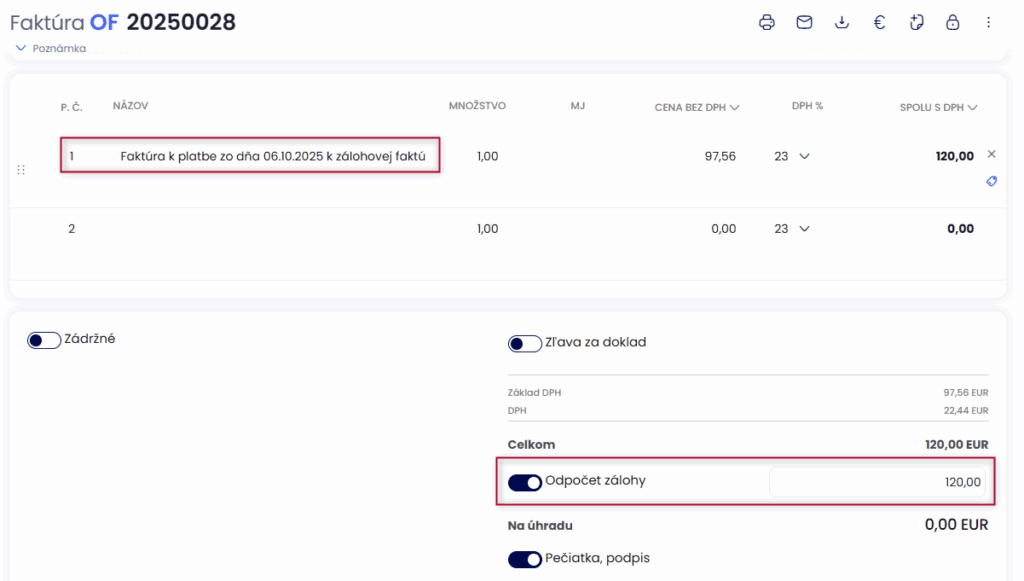This screenshot has width=1024, height=581.
Task: Open the CENA BEZ DPH column dropdown
Action: pos(735,107)
